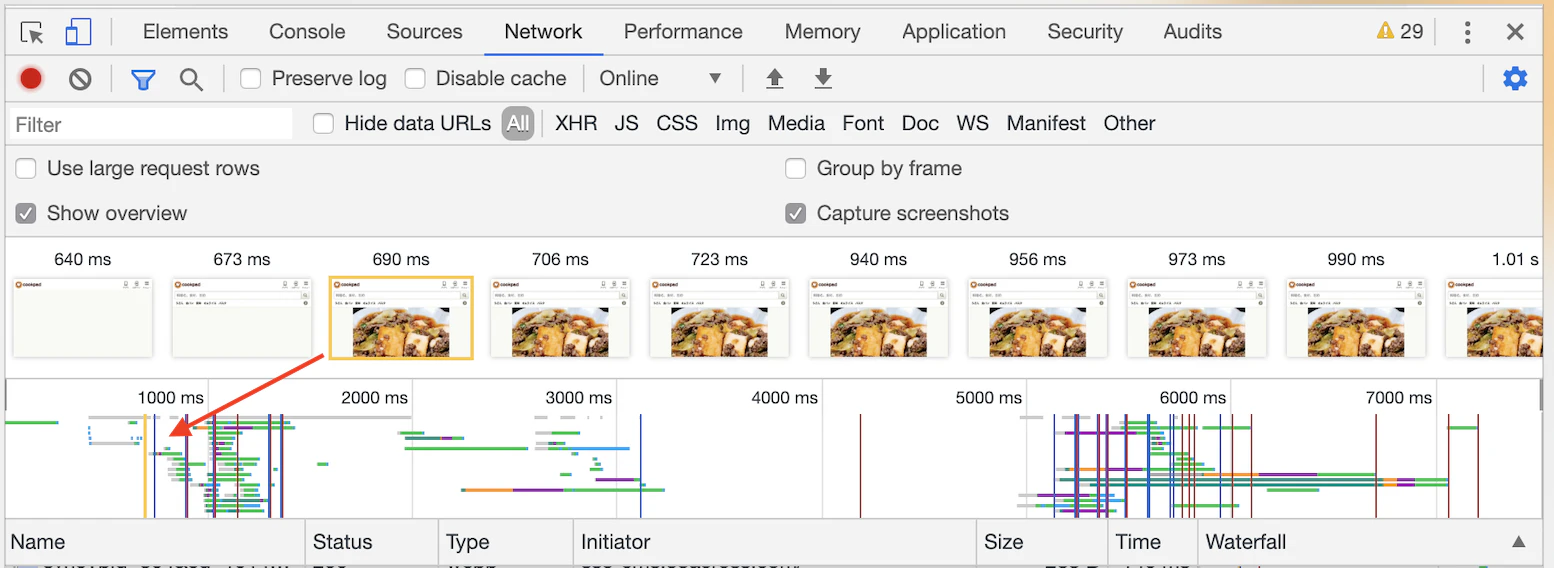Click the 29 warnings indicator
Screen dimensions: 1554x568
click(x=1400, y=32)
